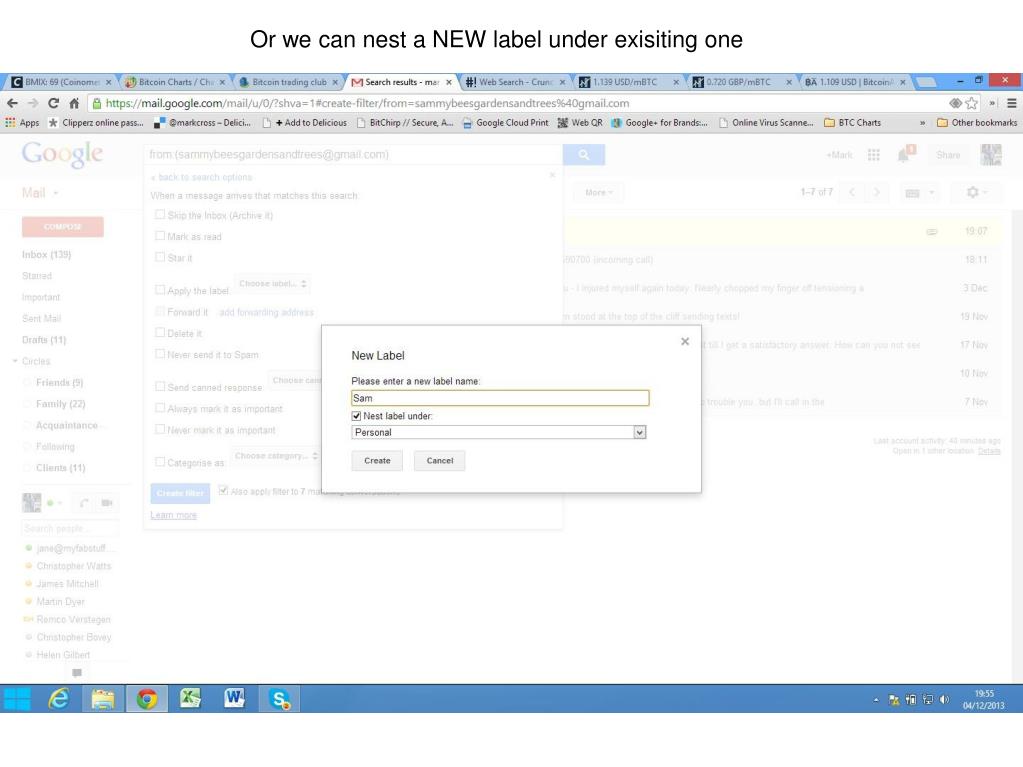Screen dimensions: 1023x767
Task: Open the Apps grid in bookmarks bar
Action: [22, 123]
